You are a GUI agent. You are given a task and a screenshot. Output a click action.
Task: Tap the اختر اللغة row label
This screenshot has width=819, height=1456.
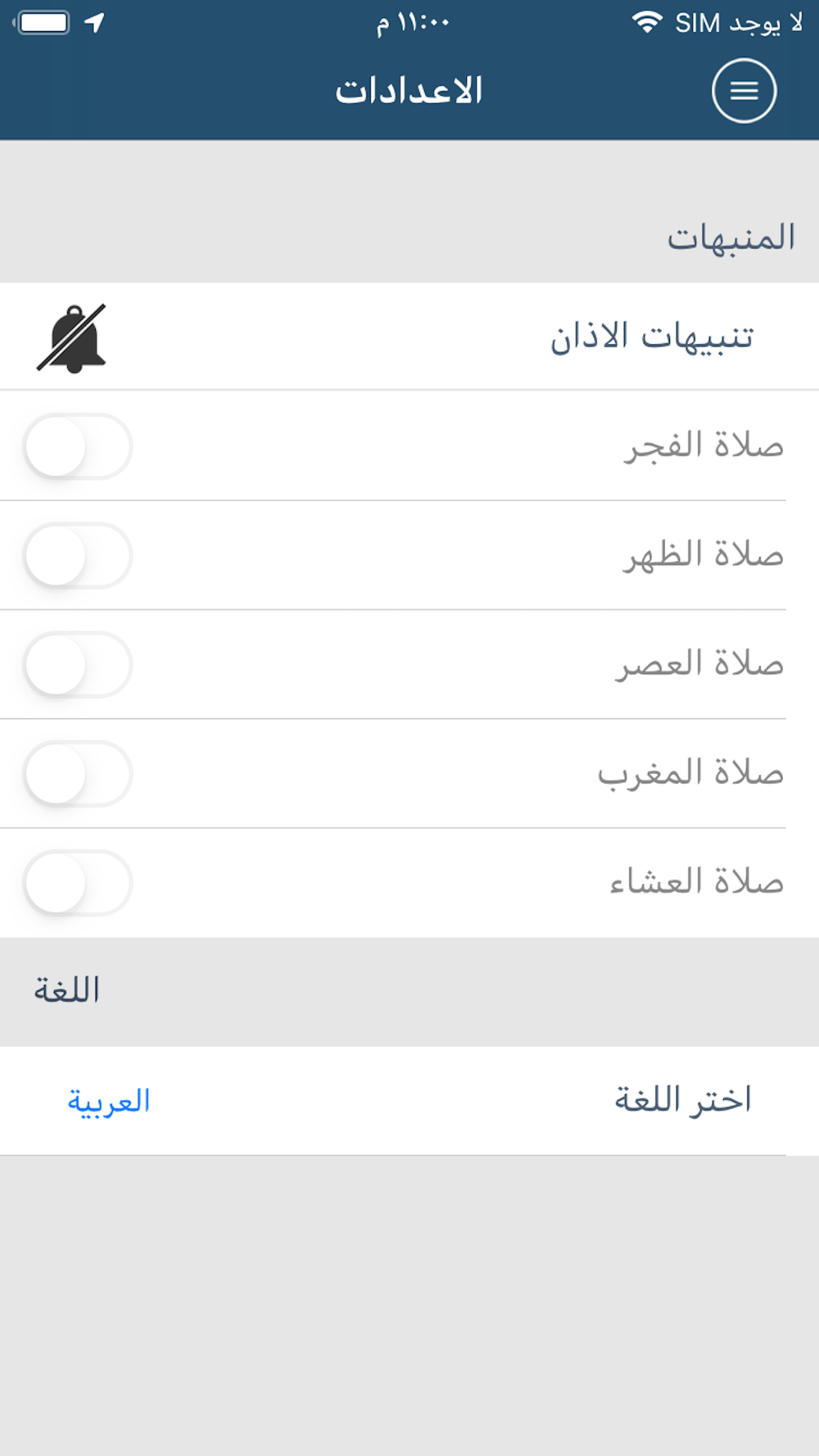(x=683, y=1100)
